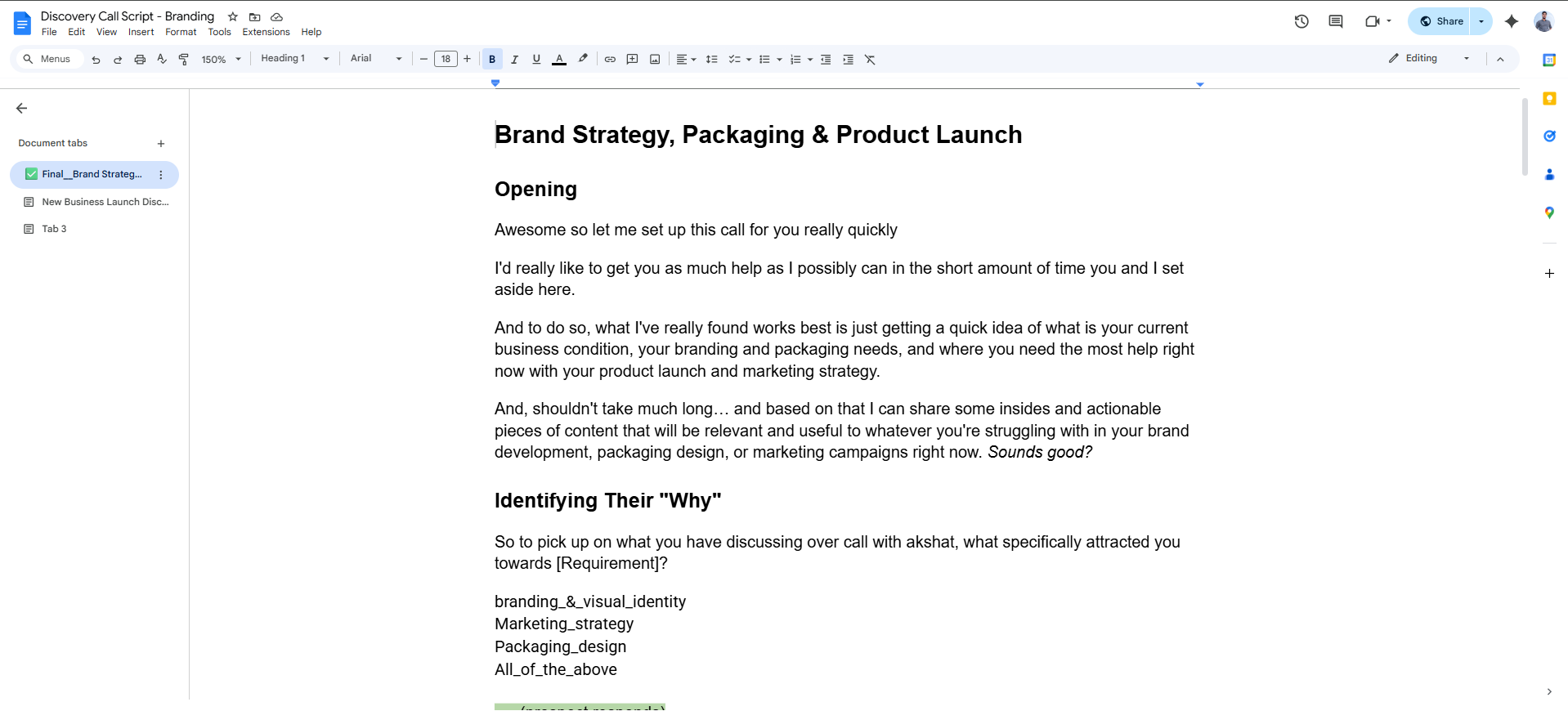This screenshot has width=1568, height=711.
Task: Toggle Bold formatting
Action: pyautogui.click(x=492, y=60)
